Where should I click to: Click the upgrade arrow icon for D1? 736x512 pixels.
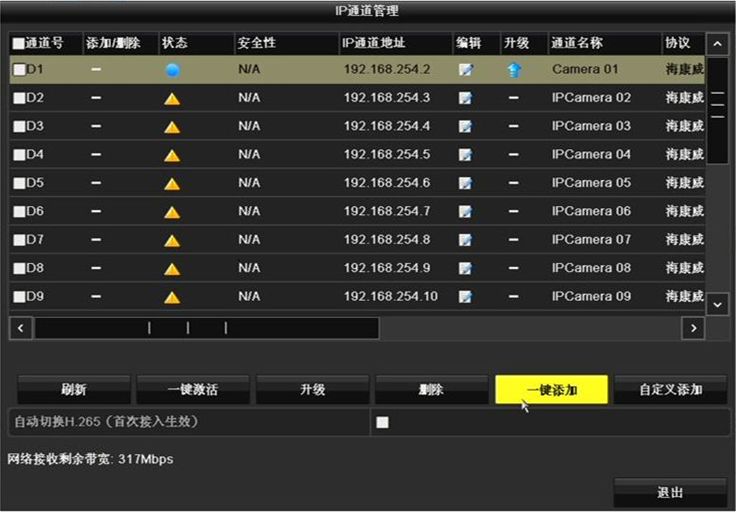(514, 70)
